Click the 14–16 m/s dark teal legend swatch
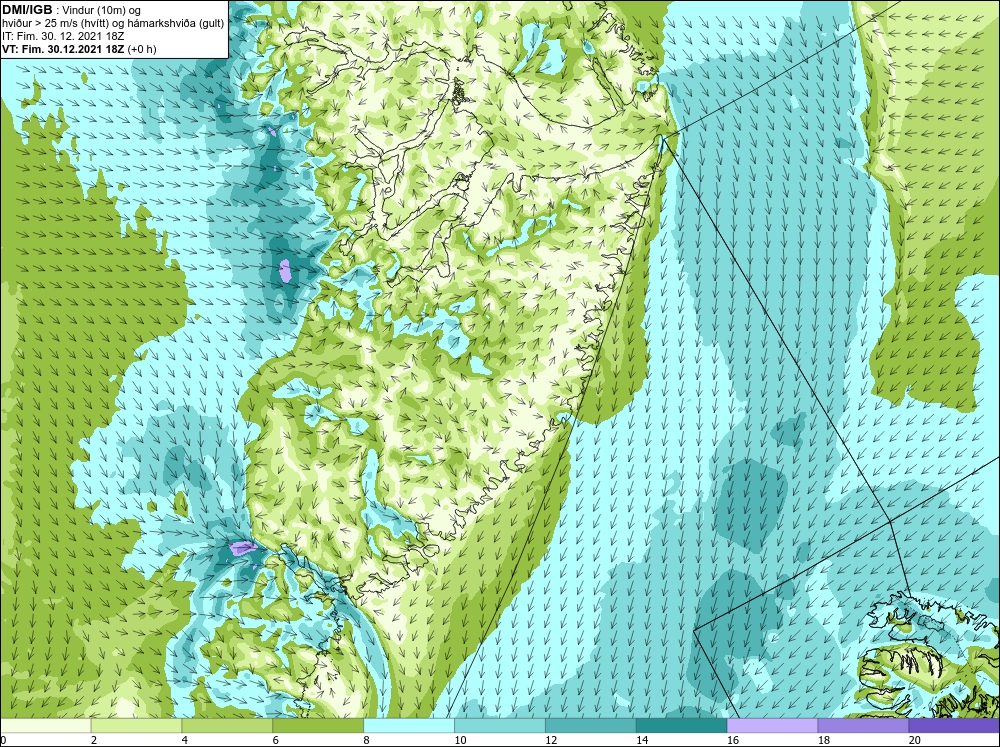1000x747 pixels. 682,726
